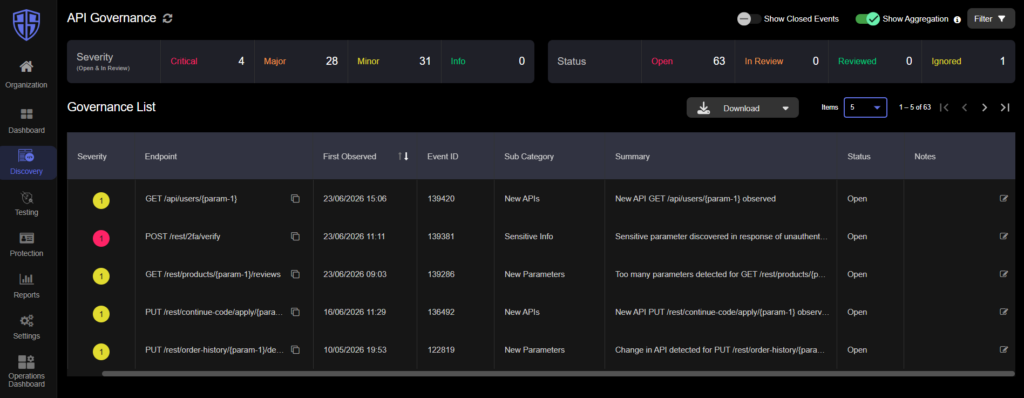
Task: Refresh the API Governance page
Action: click(168, 18)
